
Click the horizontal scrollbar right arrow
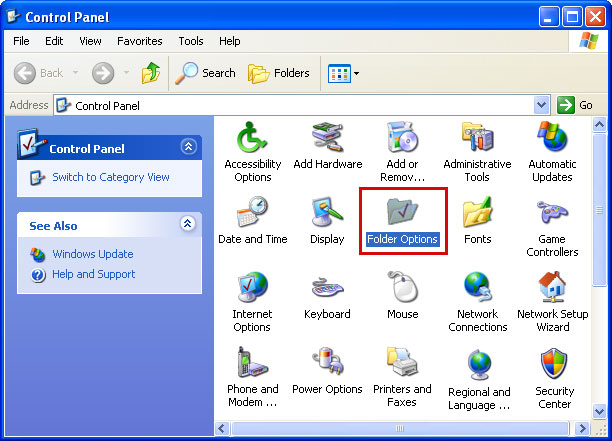coord(582,429)
